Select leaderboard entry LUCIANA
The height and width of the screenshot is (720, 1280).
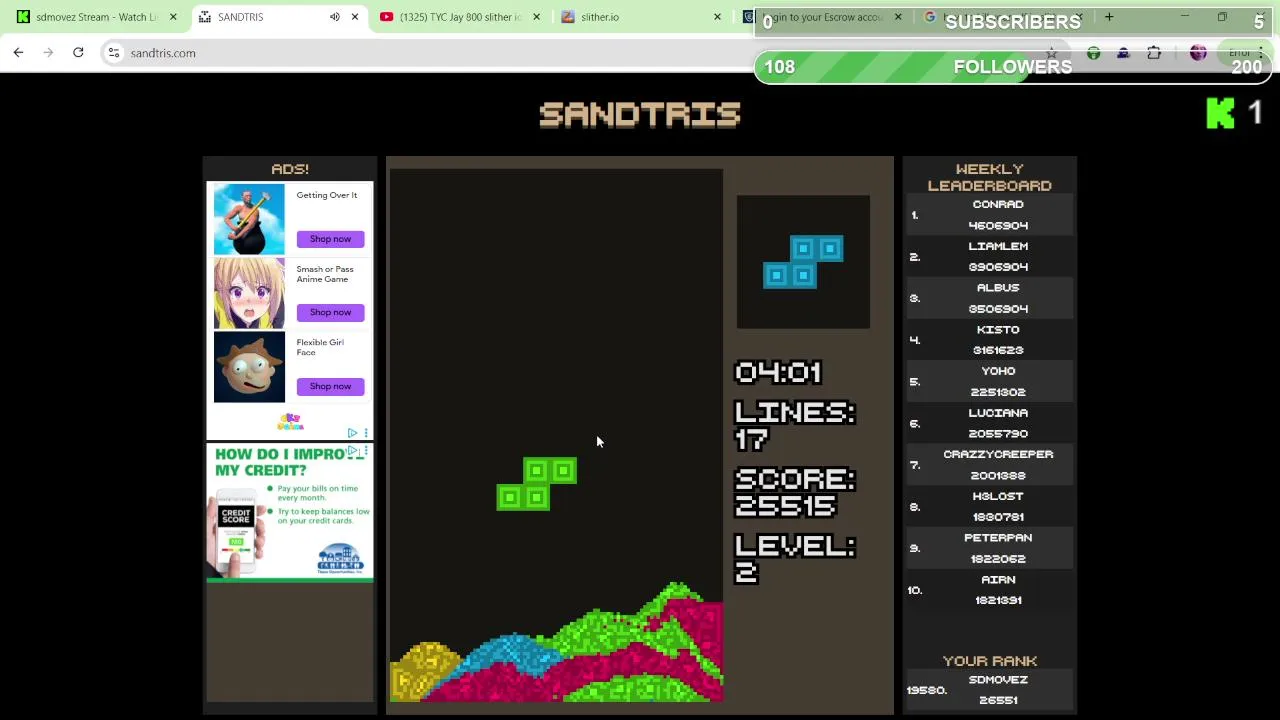(x=990, y=423)
